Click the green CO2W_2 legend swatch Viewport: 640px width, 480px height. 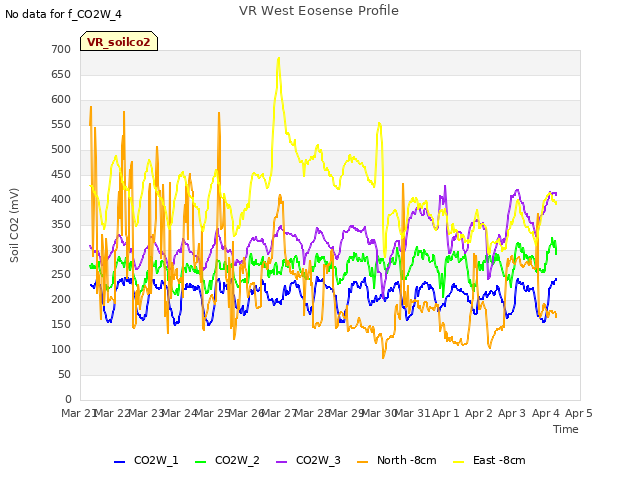tap(200, 462)
